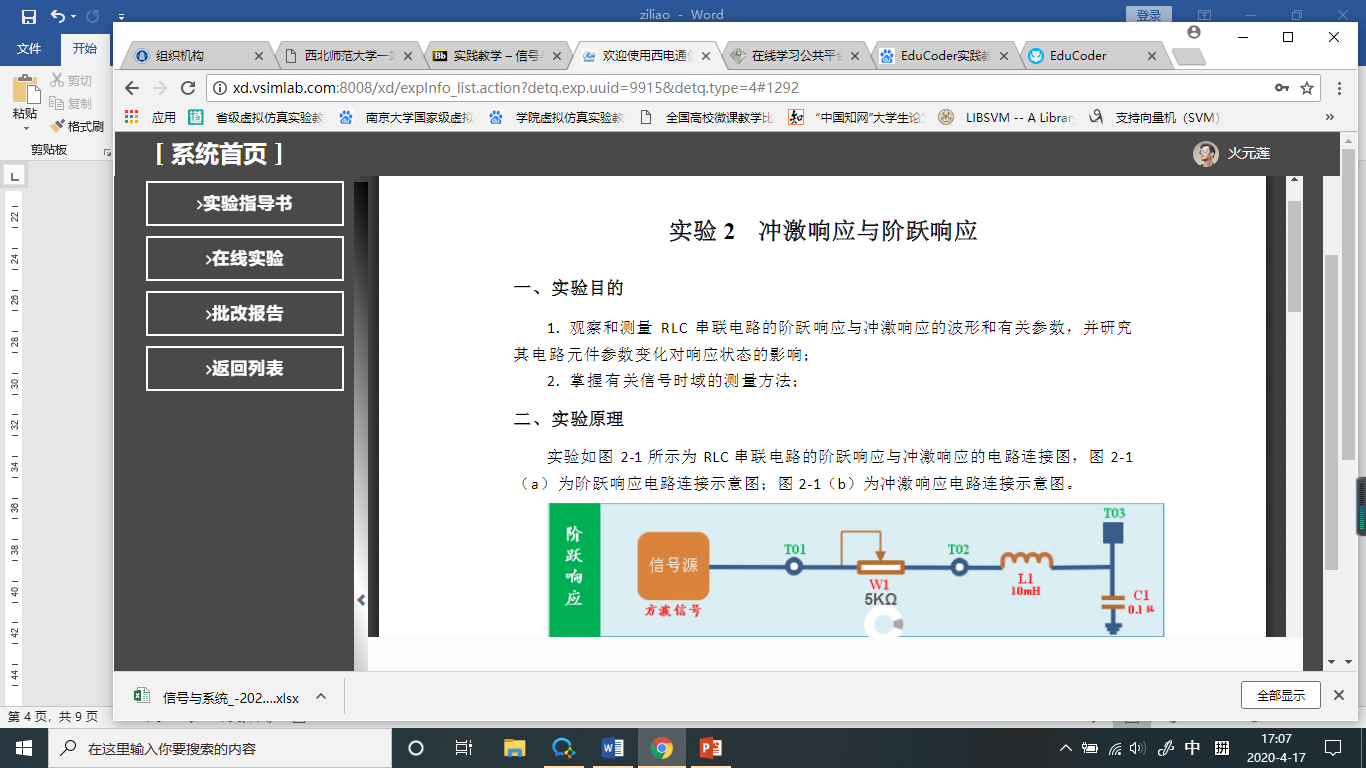Click the Format Painter (格式刷) in Word
1366x768 pixels.
pos(78,127)
